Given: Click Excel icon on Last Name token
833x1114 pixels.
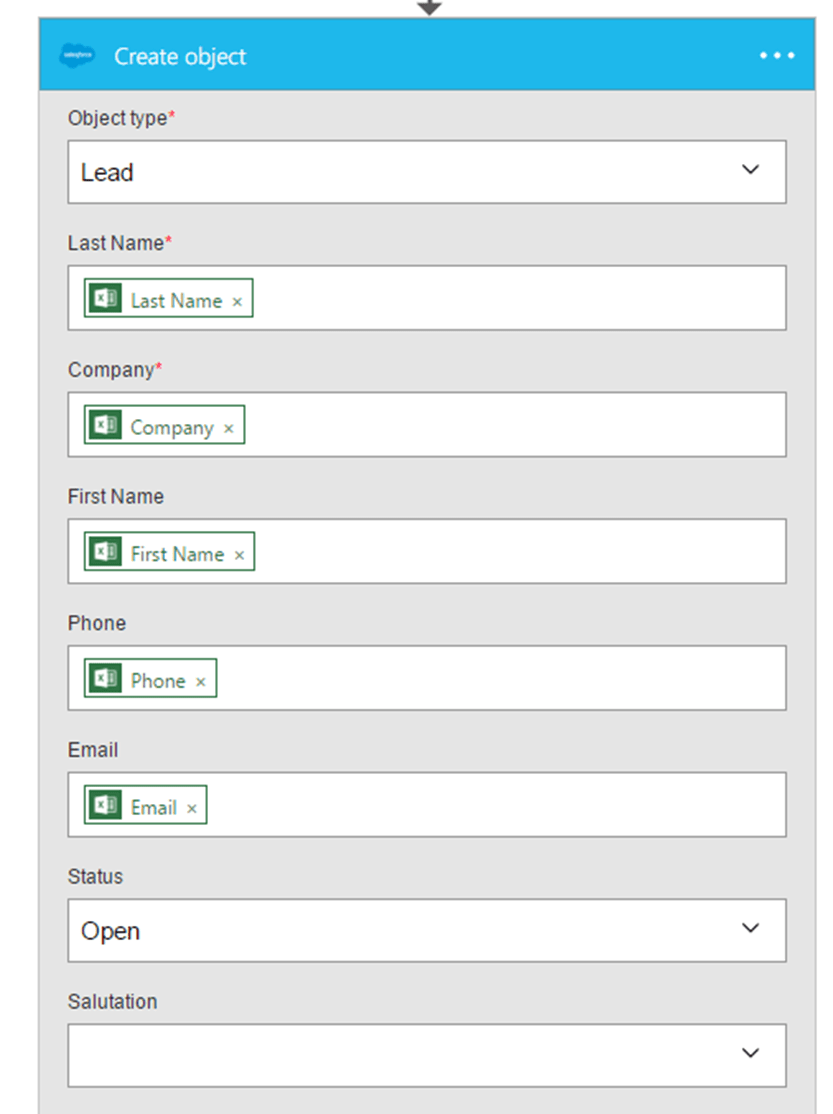Looking at the screenshot, I should pos(106,299).
